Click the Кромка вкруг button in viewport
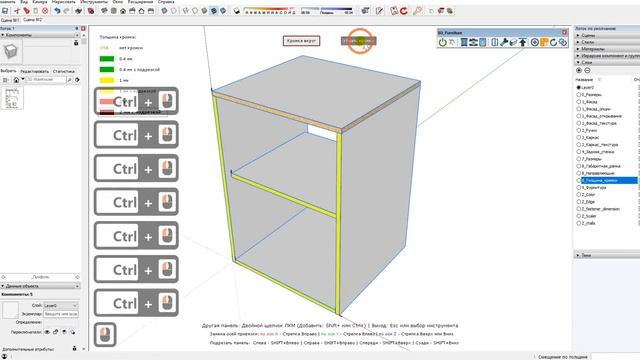Viewport: 640px width, 360px height. (301, 41)
